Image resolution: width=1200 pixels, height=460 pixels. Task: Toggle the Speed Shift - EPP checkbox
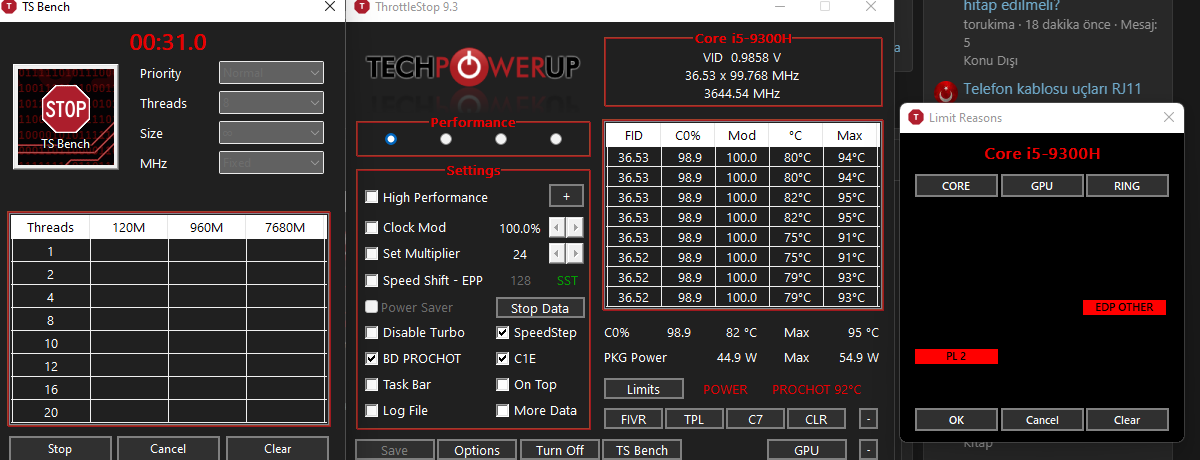372,281
